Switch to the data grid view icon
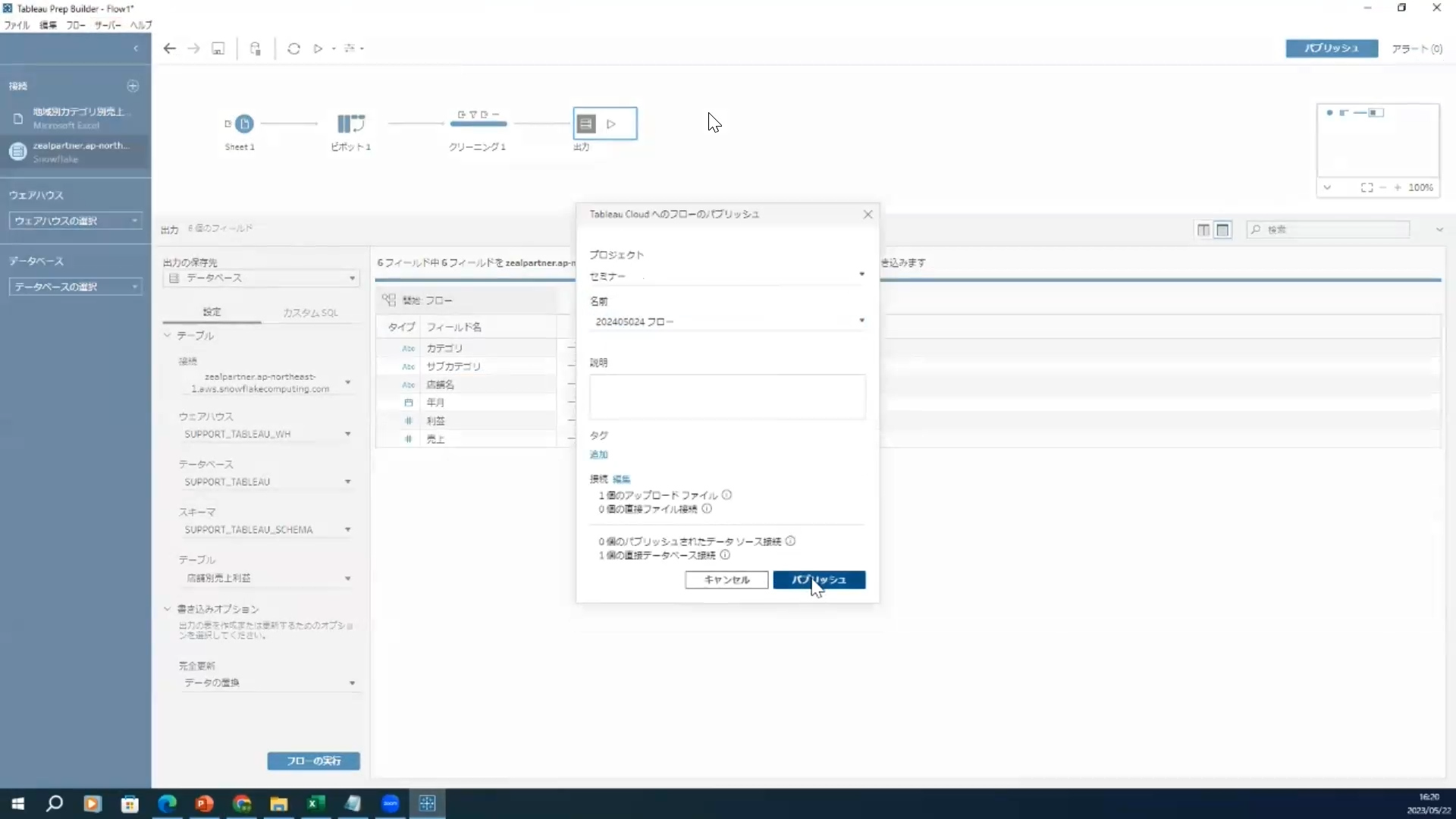The image size is (1456, 819). (1222, 230)
